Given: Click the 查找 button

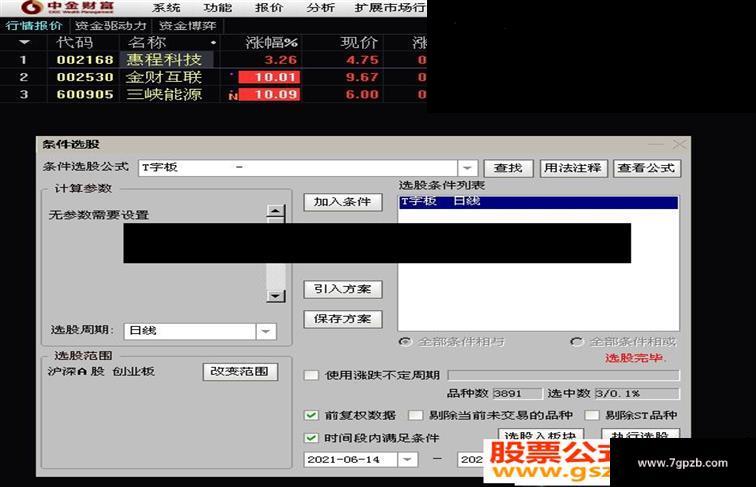Looking at the screenshot, I should pyautogui.click(x=508, y=168).
